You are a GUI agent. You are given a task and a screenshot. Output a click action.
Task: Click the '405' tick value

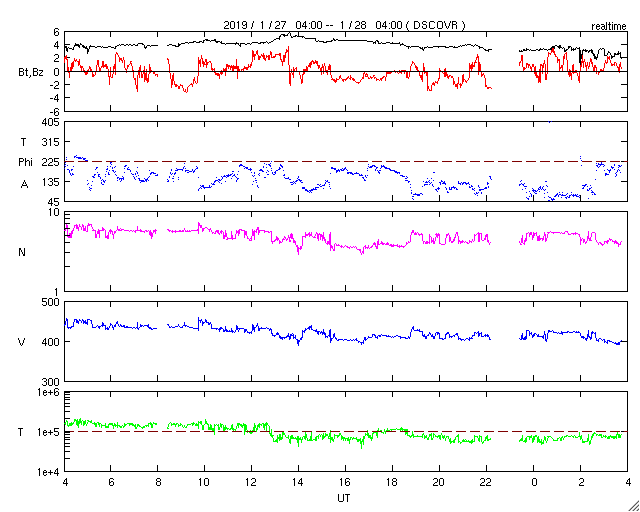pos(50,122)
